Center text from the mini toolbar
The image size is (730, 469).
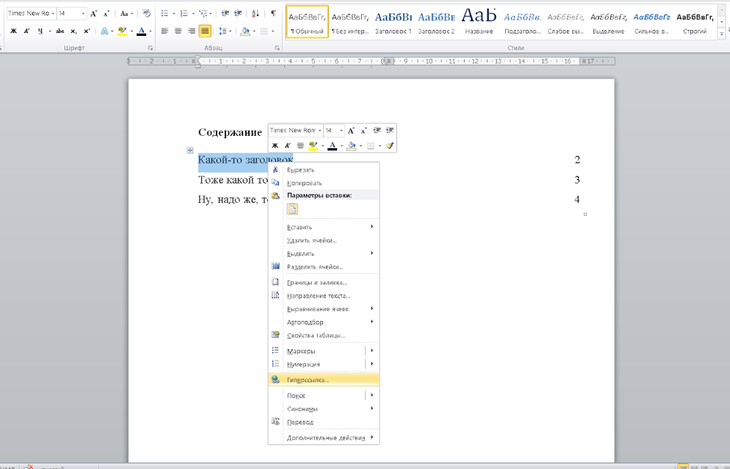[x=300, y=146]
